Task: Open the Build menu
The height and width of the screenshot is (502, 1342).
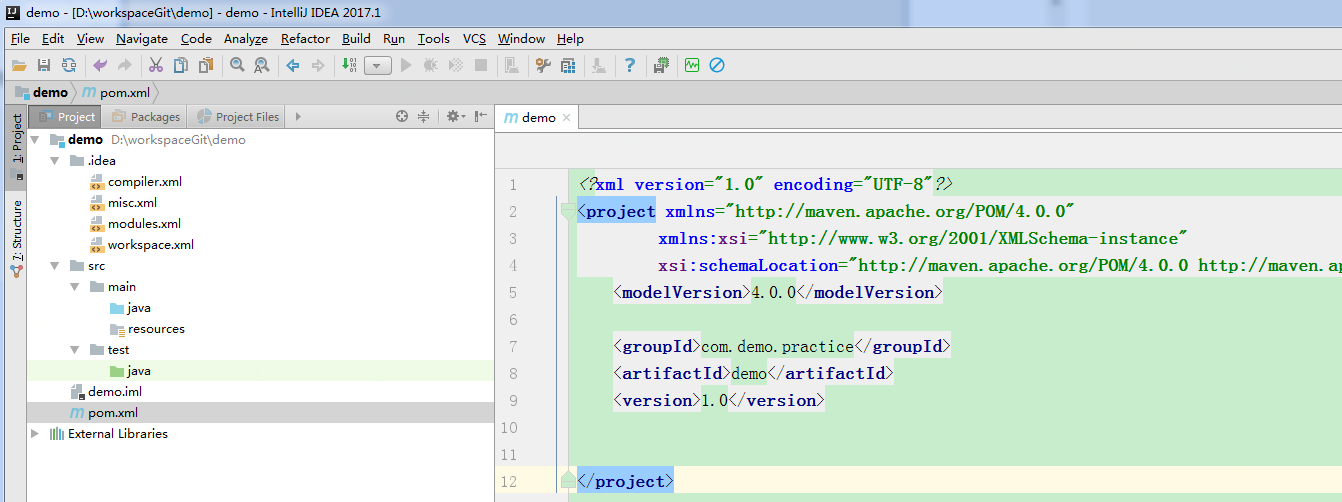Action: [356, 39]
